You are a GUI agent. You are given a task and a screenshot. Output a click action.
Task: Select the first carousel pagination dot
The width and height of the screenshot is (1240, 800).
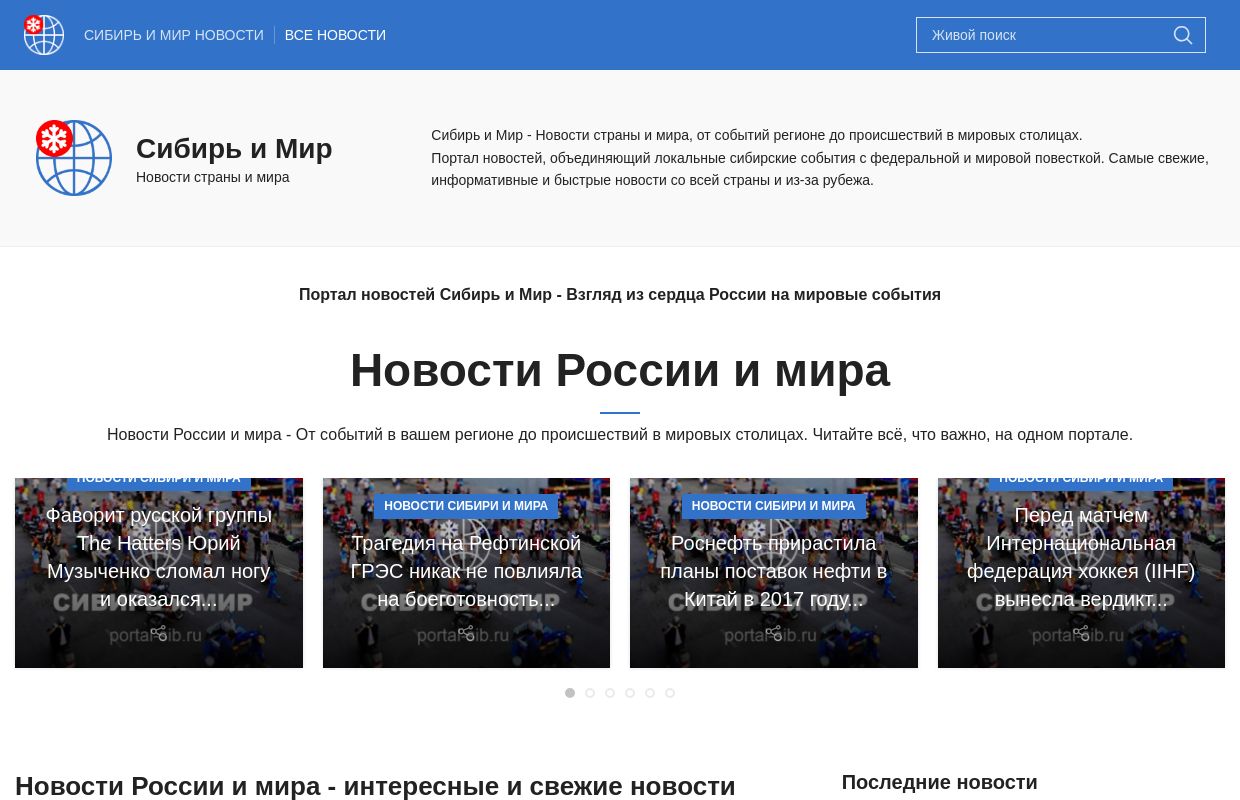570,693
